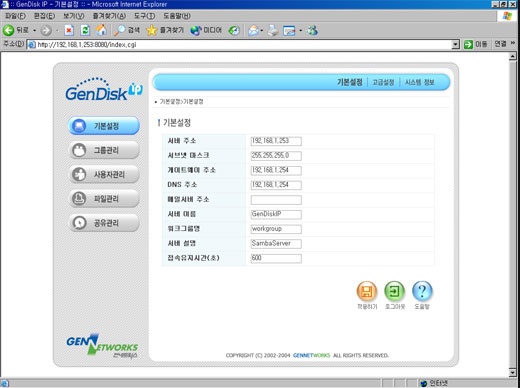Click the GenDisk IP logo
The image size is (520, 388).
(x=104, y=89)
